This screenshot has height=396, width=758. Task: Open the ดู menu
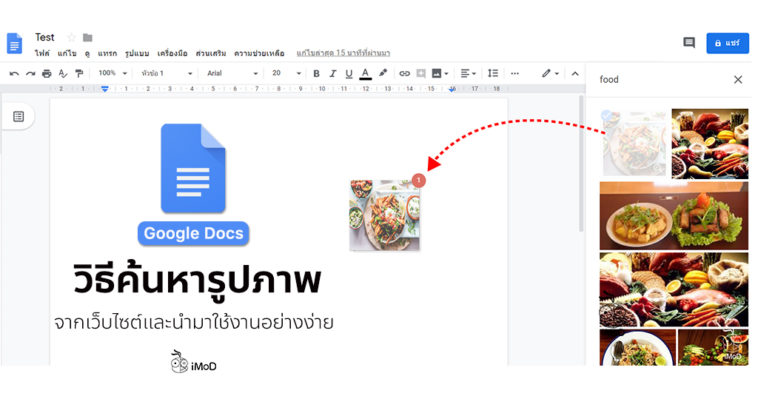coord(87,54)
